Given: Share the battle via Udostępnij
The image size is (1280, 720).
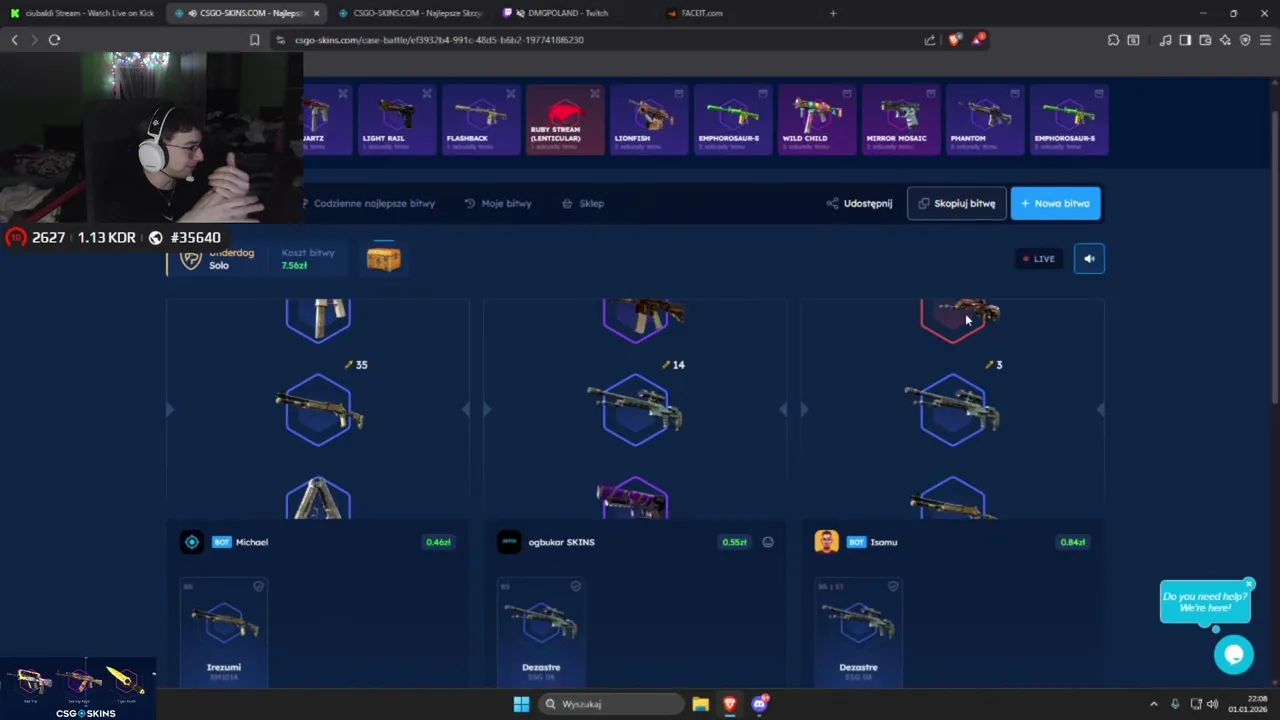Looking at the screenshot, I should 859,203.
